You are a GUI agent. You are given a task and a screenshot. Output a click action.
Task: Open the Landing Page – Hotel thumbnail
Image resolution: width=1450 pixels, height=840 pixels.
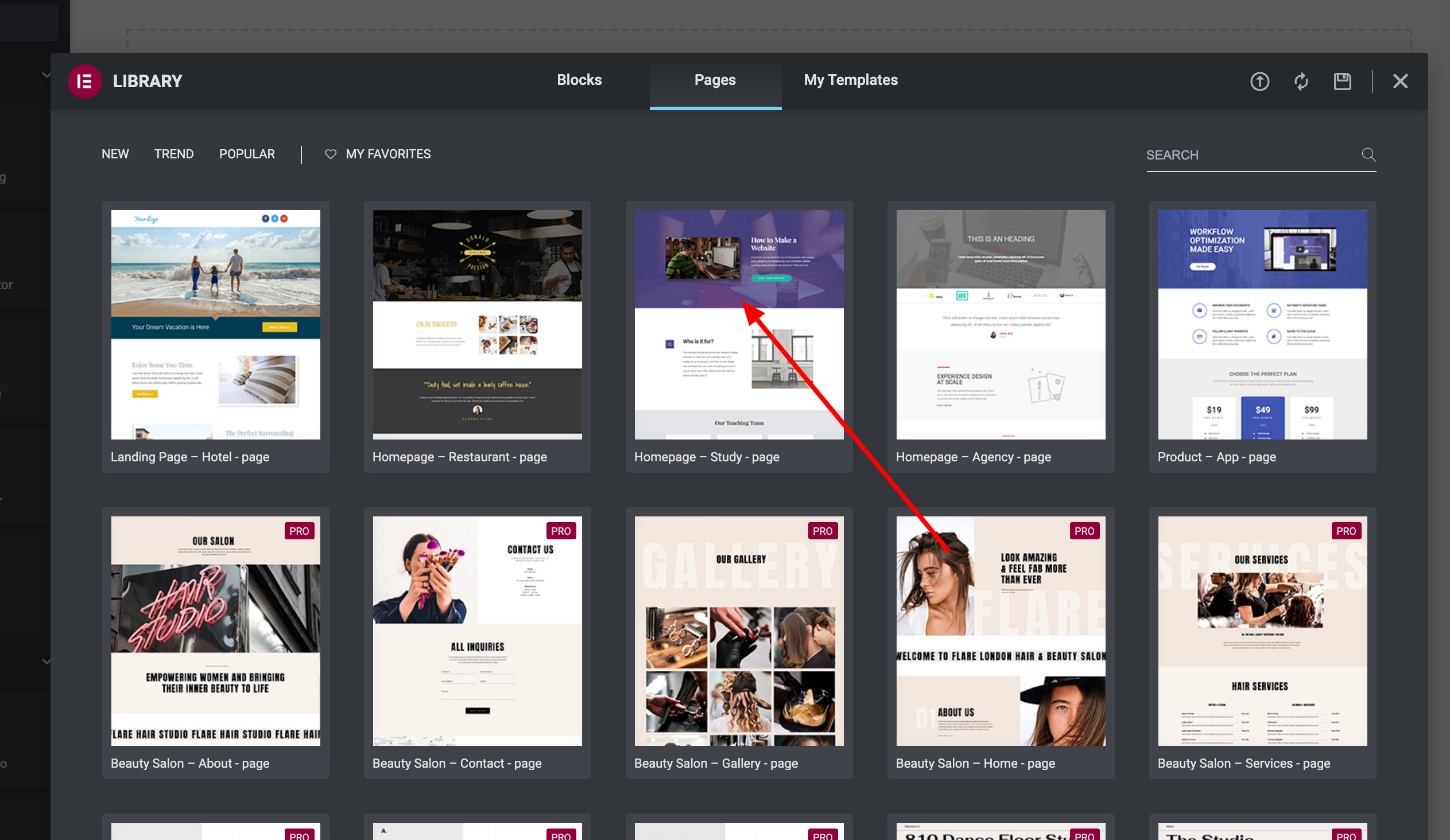coord(215,324)
